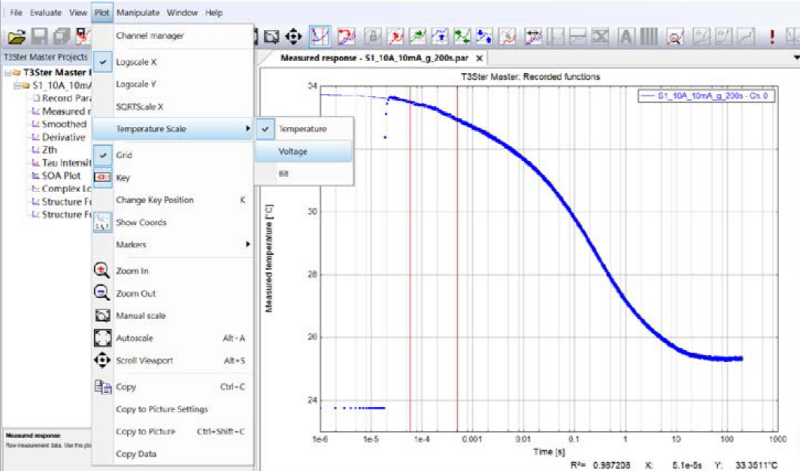Uncheck Logscale X in the Plot menu
This screenshot has width=800, height=471.
[173, 62]
